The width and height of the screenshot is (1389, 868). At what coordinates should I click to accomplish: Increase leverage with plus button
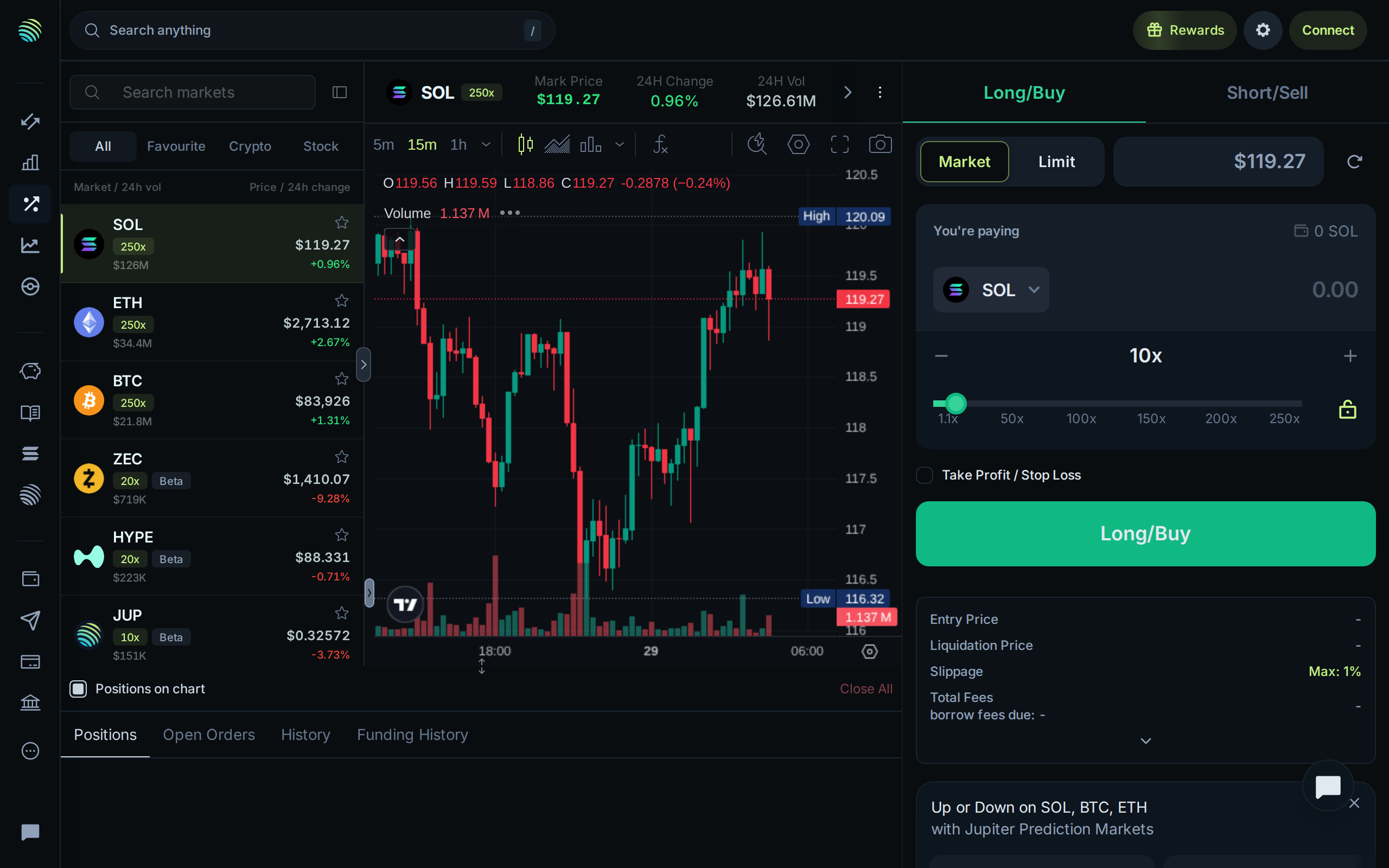(x=1350, y=356)
